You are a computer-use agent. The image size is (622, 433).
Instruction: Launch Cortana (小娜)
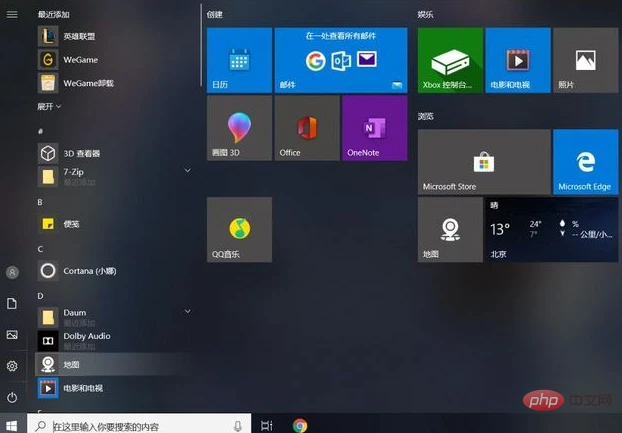pos(115,271)
